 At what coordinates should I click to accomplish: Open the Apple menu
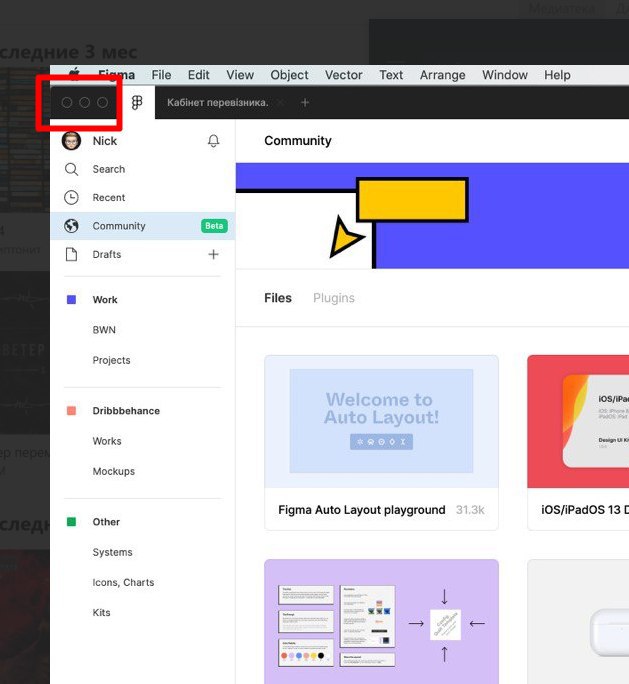(x=75, y=75)
